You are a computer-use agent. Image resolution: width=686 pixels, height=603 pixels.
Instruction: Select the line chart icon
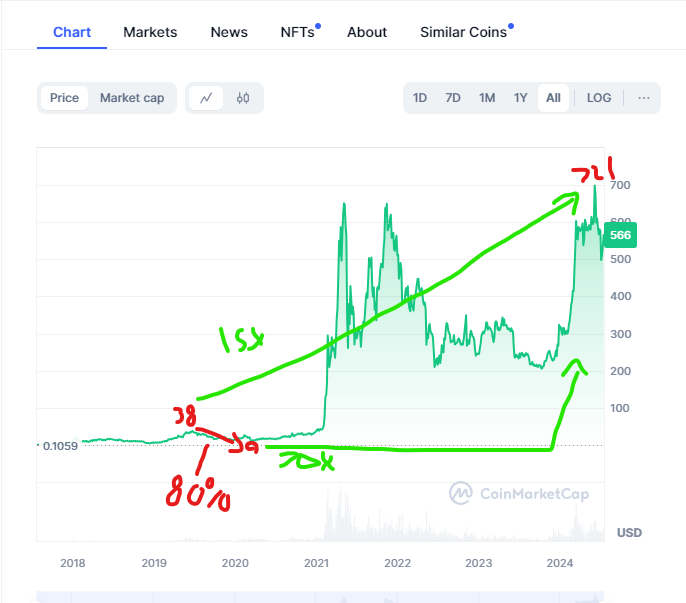[206, 98]
